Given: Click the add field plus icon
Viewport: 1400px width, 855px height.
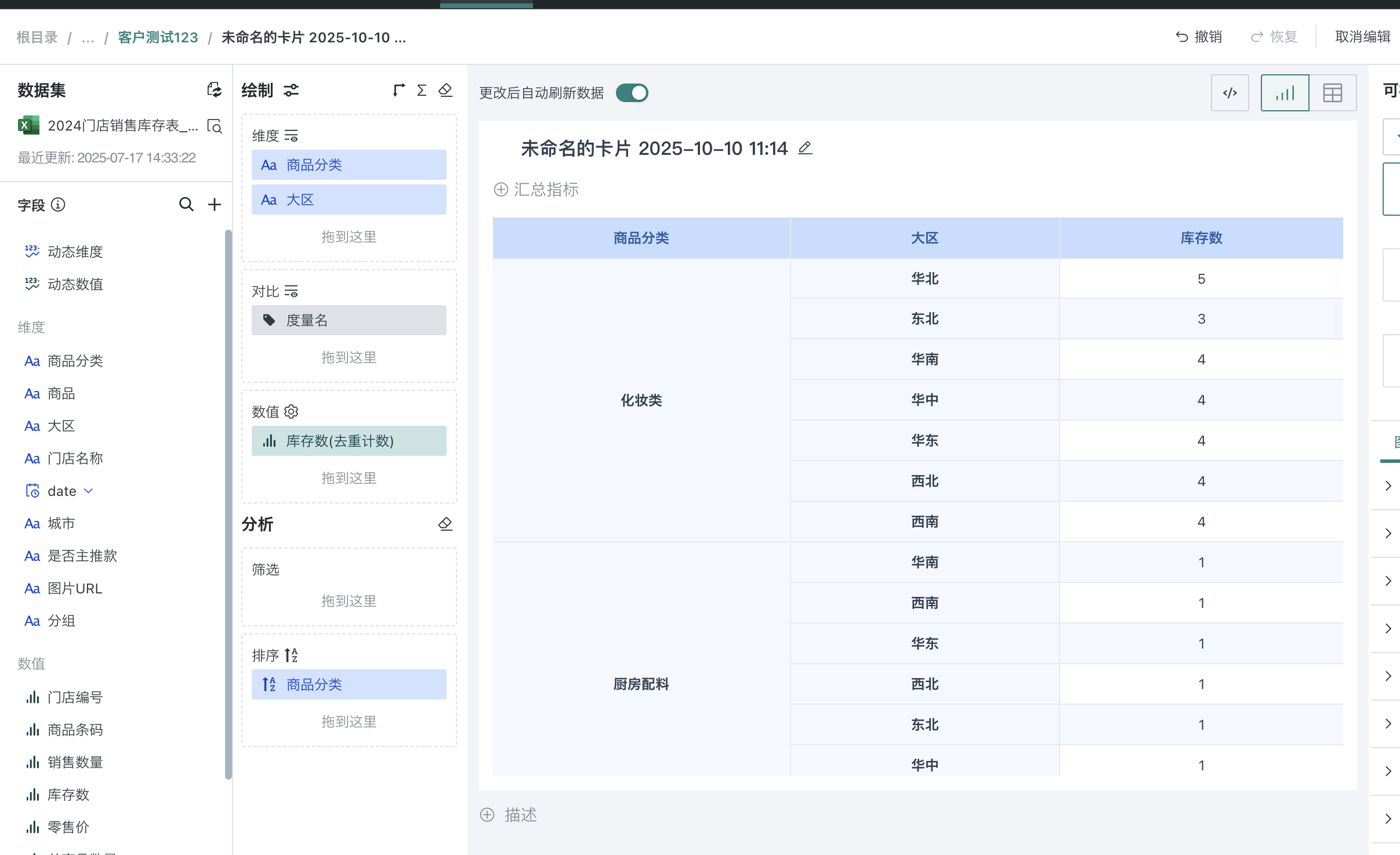Looking at the screenshot, I should coord(214,204).
